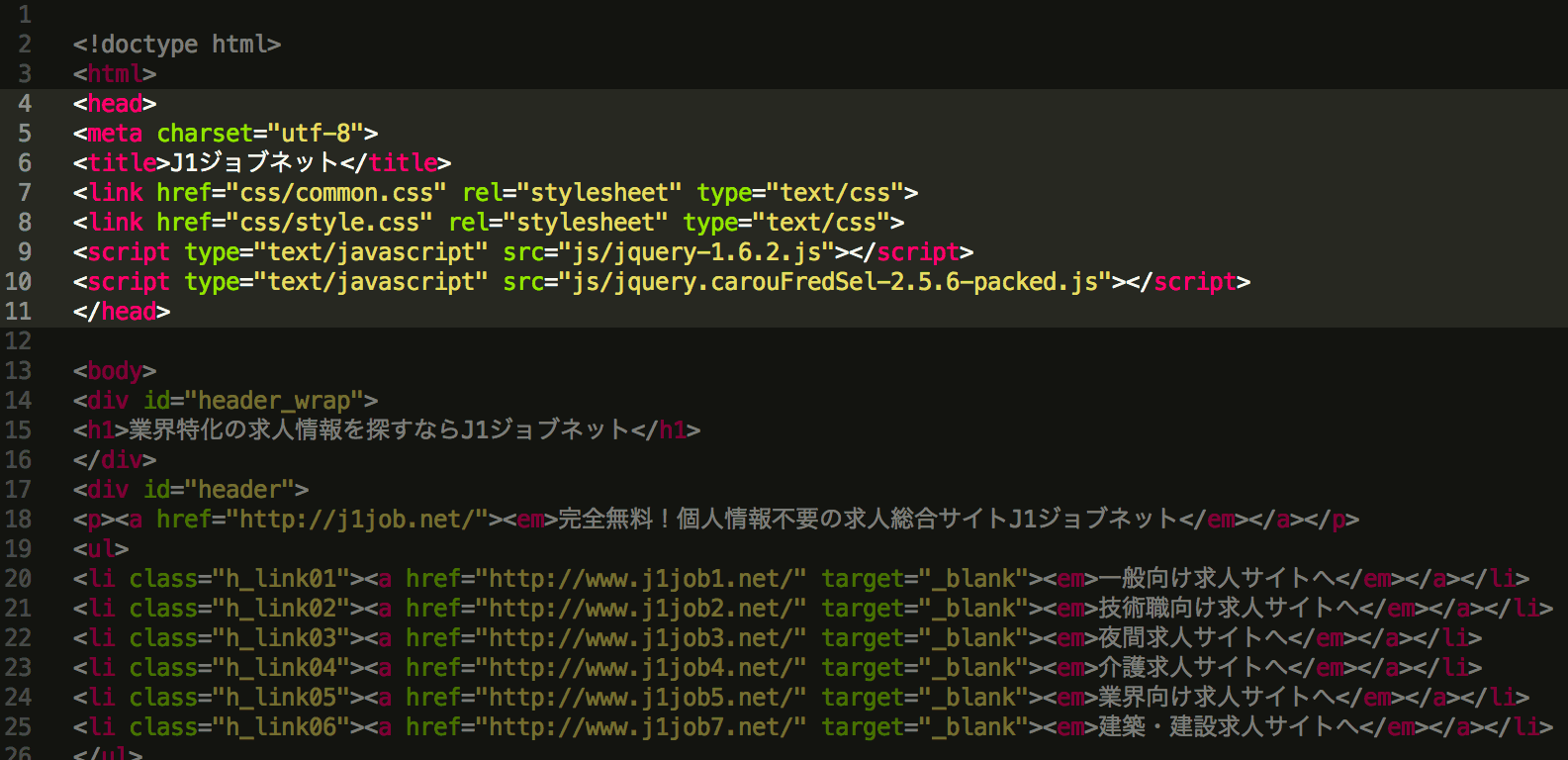This screenshot has width=1568, height=760.
Task: Click the opening html tag on line 3
Action: (115, 74)
